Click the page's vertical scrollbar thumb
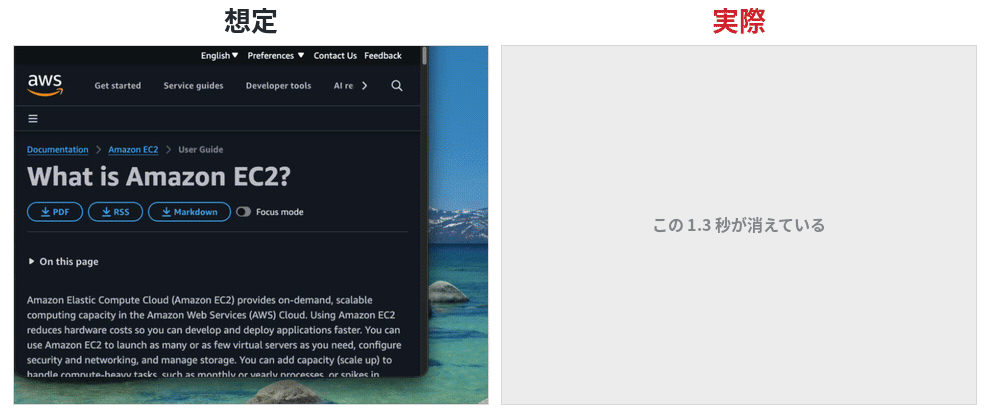Image resolution: width=990 pixels, height=418 pixels. point(425,56)
